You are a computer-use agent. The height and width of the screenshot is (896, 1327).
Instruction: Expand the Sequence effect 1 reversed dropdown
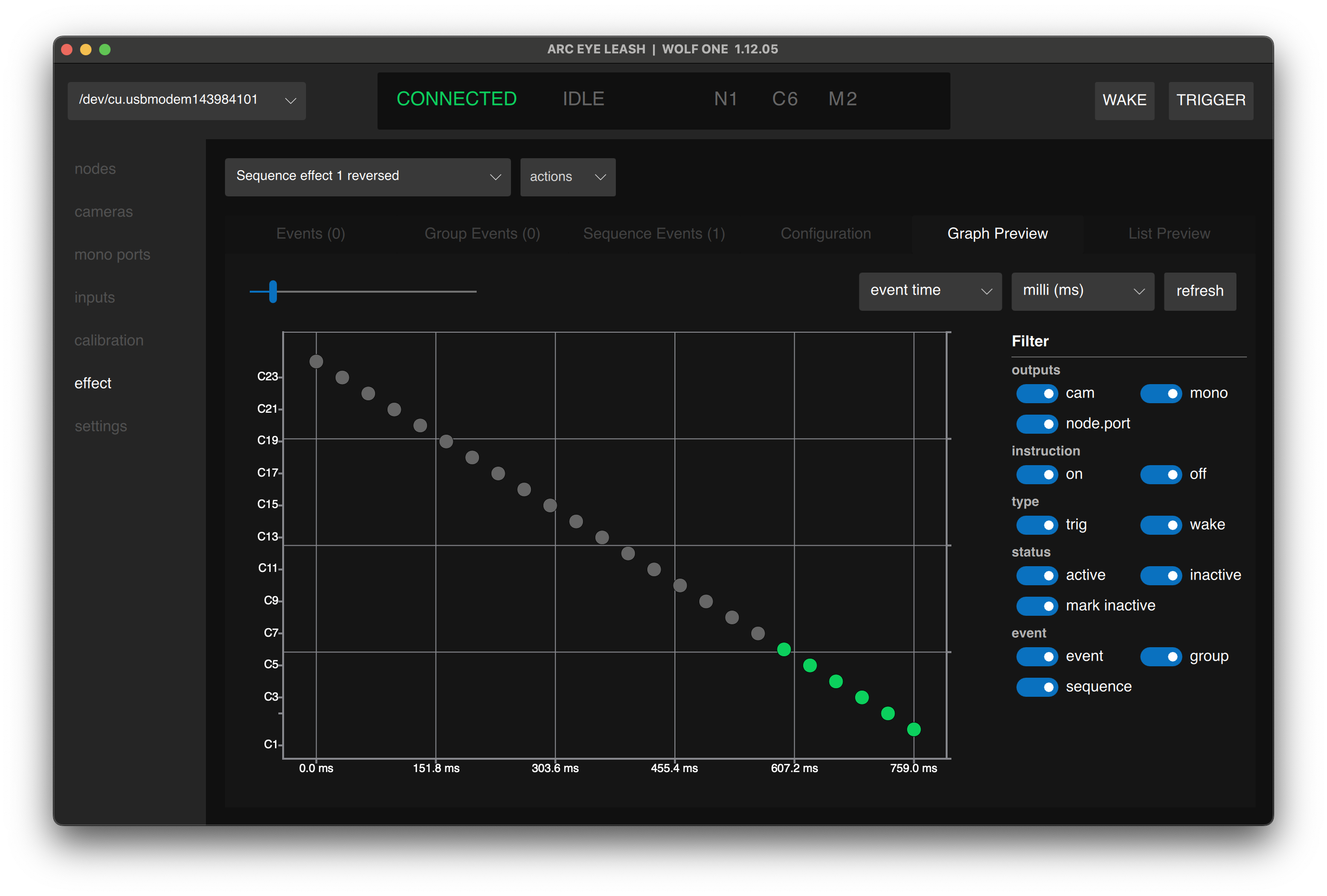click(367, 176)
